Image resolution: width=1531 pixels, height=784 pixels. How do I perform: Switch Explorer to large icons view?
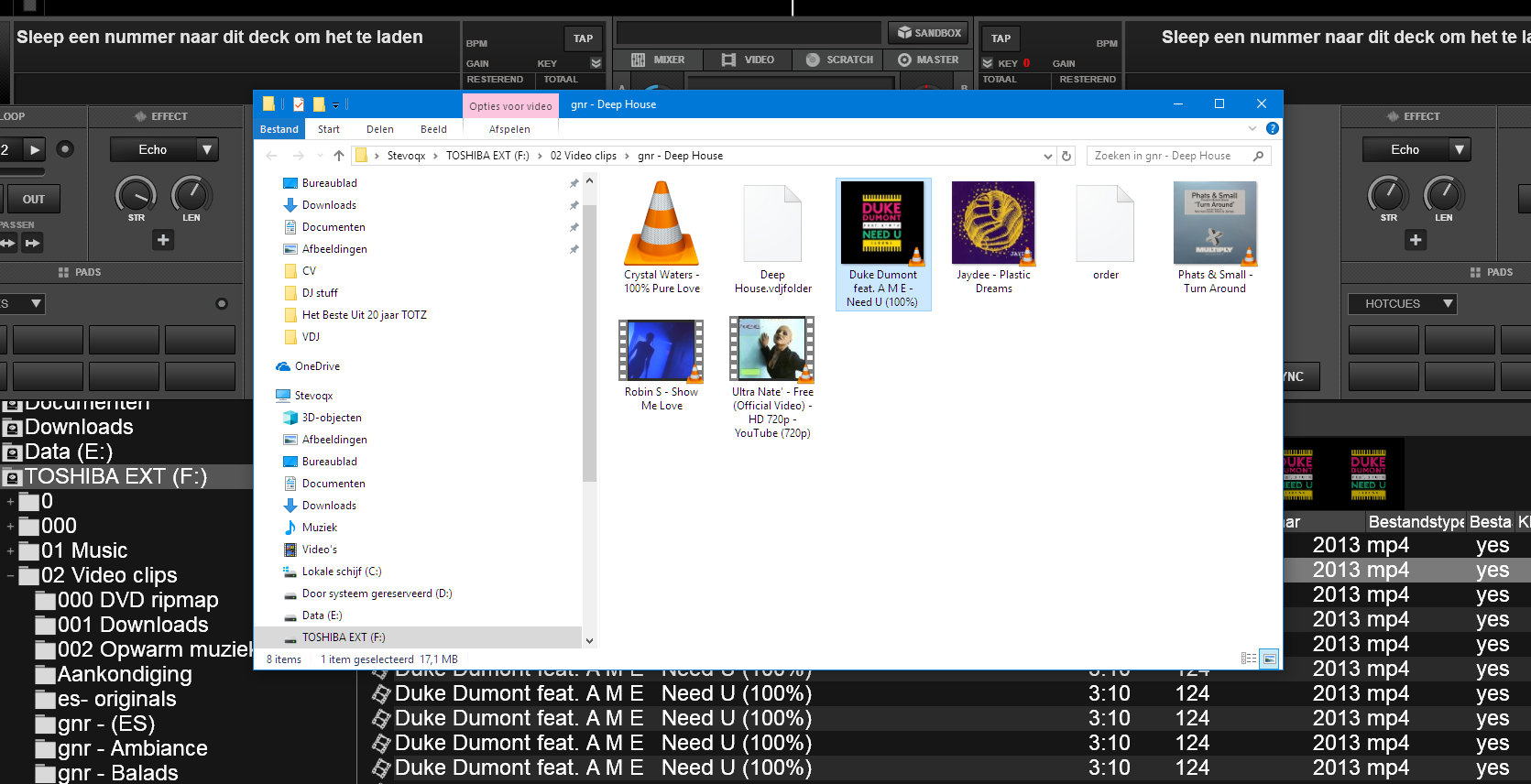[1269, 659]
